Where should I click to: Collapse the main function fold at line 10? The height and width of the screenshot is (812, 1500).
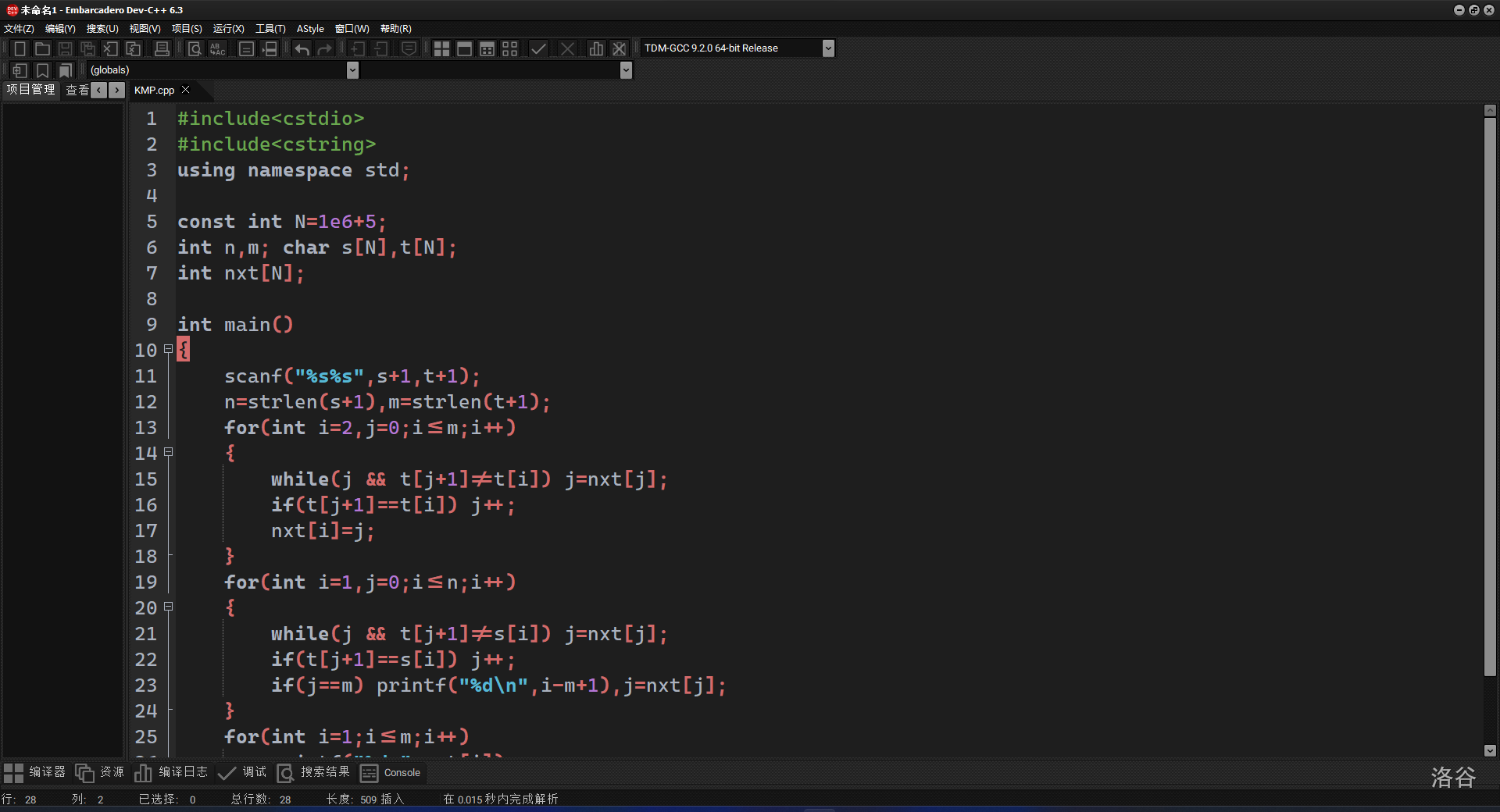(x=168, y=350)
